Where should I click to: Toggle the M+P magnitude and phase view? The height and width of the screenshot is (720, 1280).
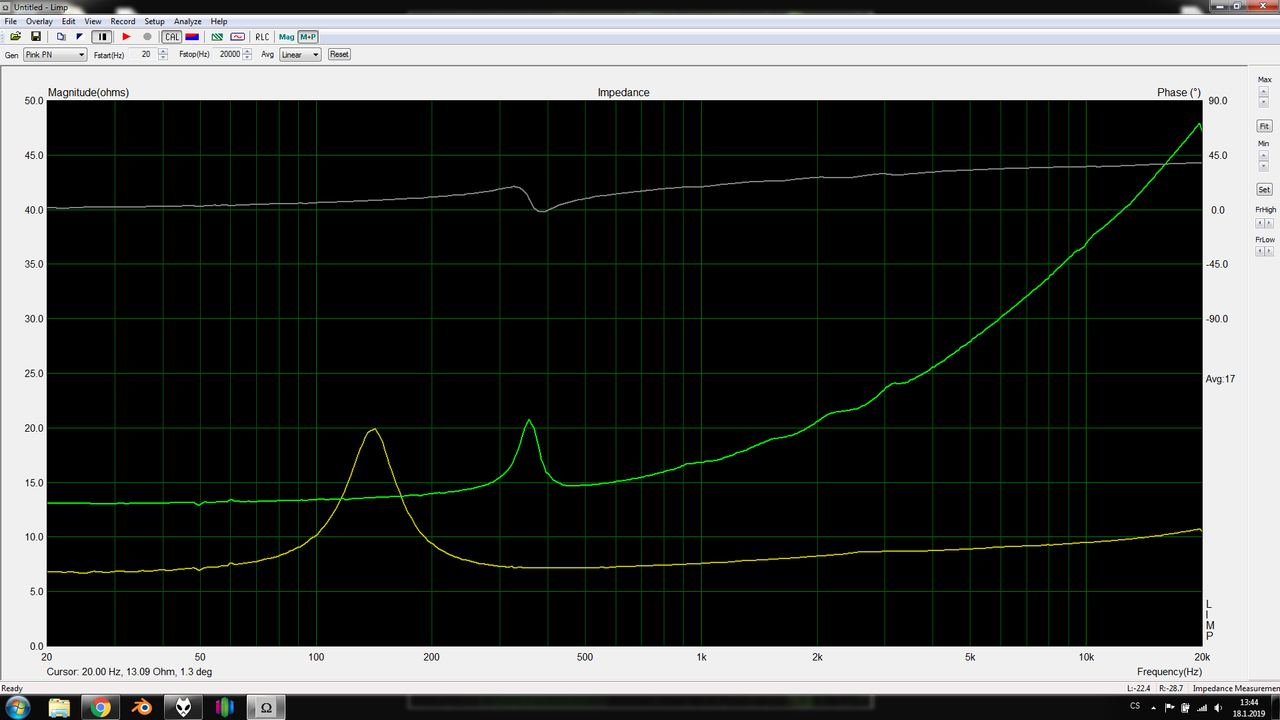click(x=307, y=37)
